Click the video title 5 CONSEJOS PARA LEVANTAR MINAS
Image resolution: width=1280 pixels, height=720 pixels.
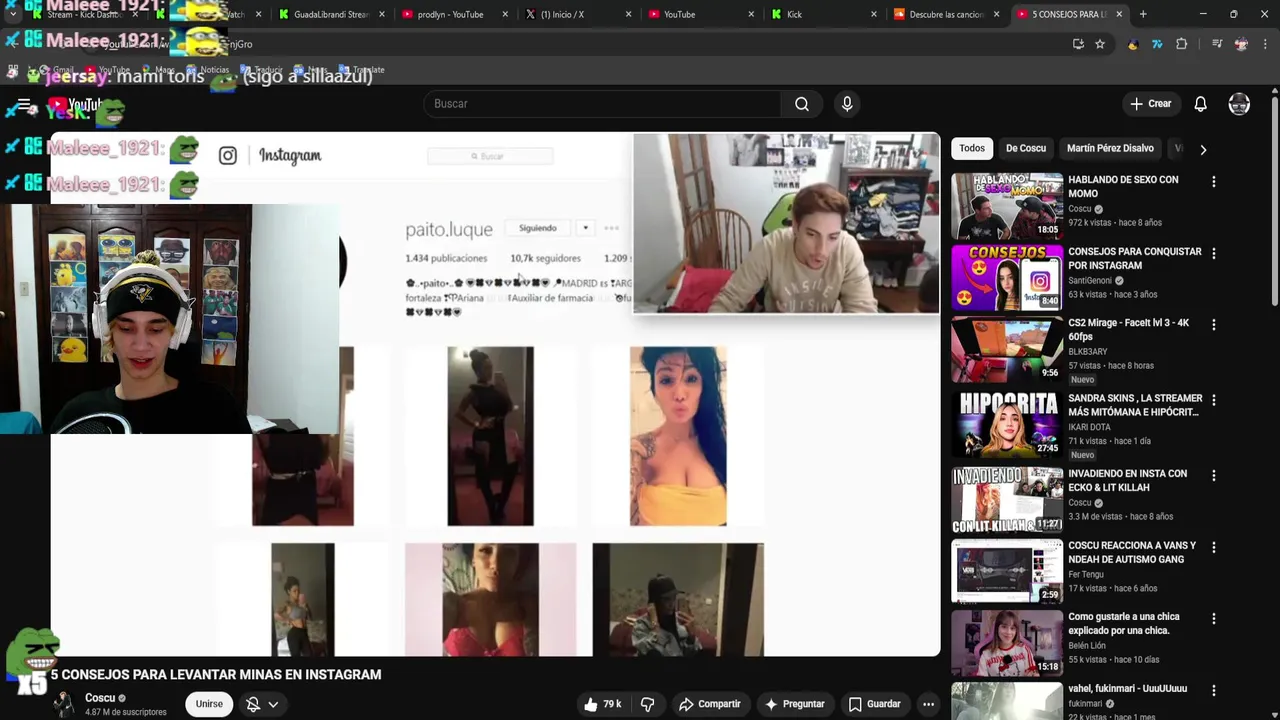(216, 675)
